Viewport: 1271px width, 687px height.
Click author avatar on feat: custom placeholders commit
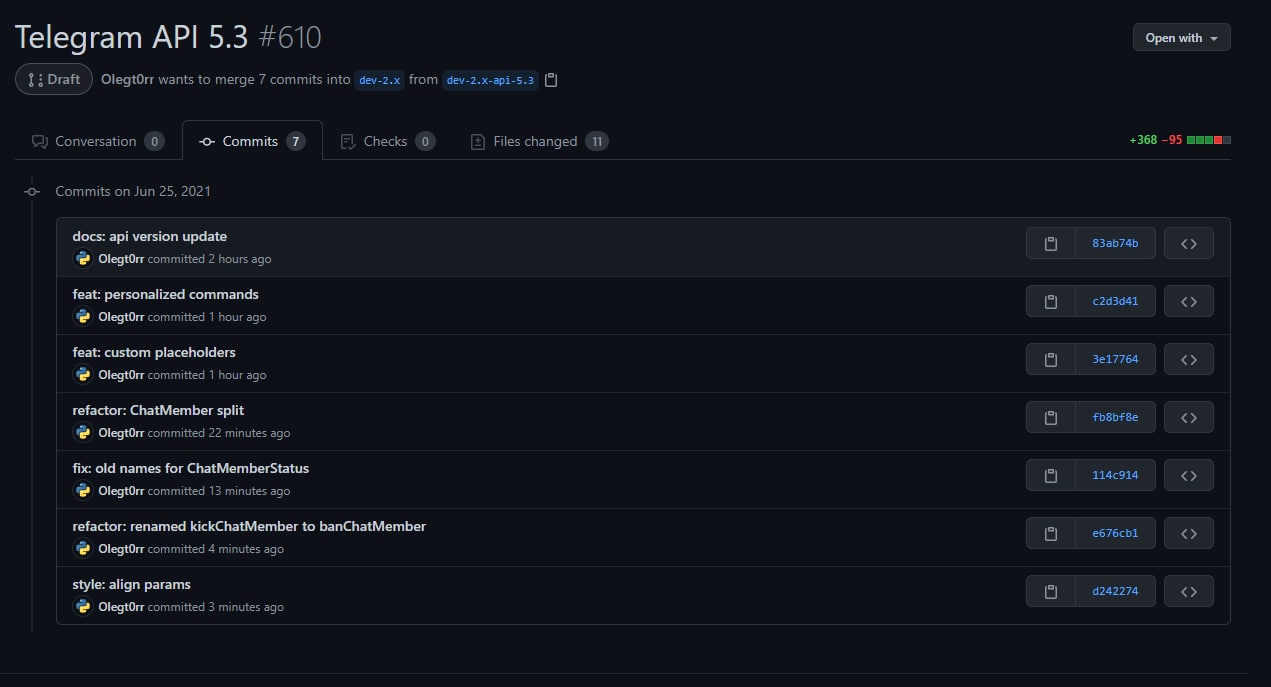(x=83, y=375)
